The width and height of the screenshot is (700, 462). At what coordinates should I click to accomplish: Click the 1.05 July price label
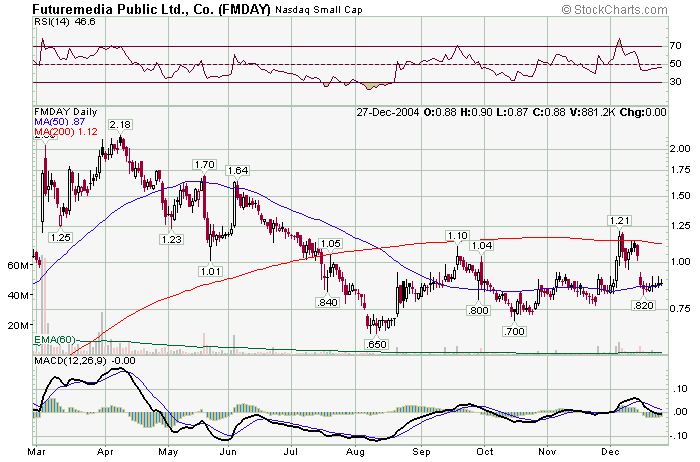[331, 244]
